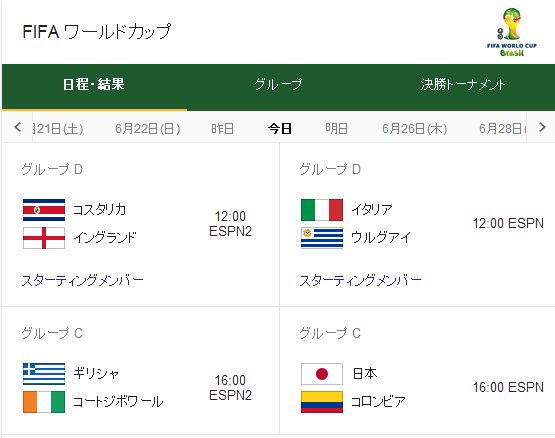This screenshot has width=555, height=438.
Task: Choose 6月26日(木) in the date strip
Action: pos(414,128)
